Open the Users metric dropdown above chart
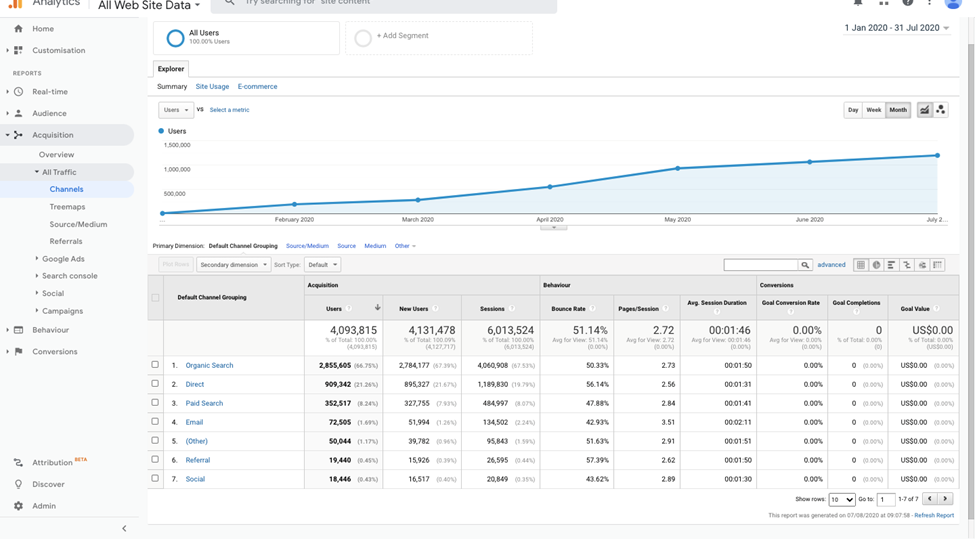Viewport: 975px width, 539px height. click(x=175, y=110)
